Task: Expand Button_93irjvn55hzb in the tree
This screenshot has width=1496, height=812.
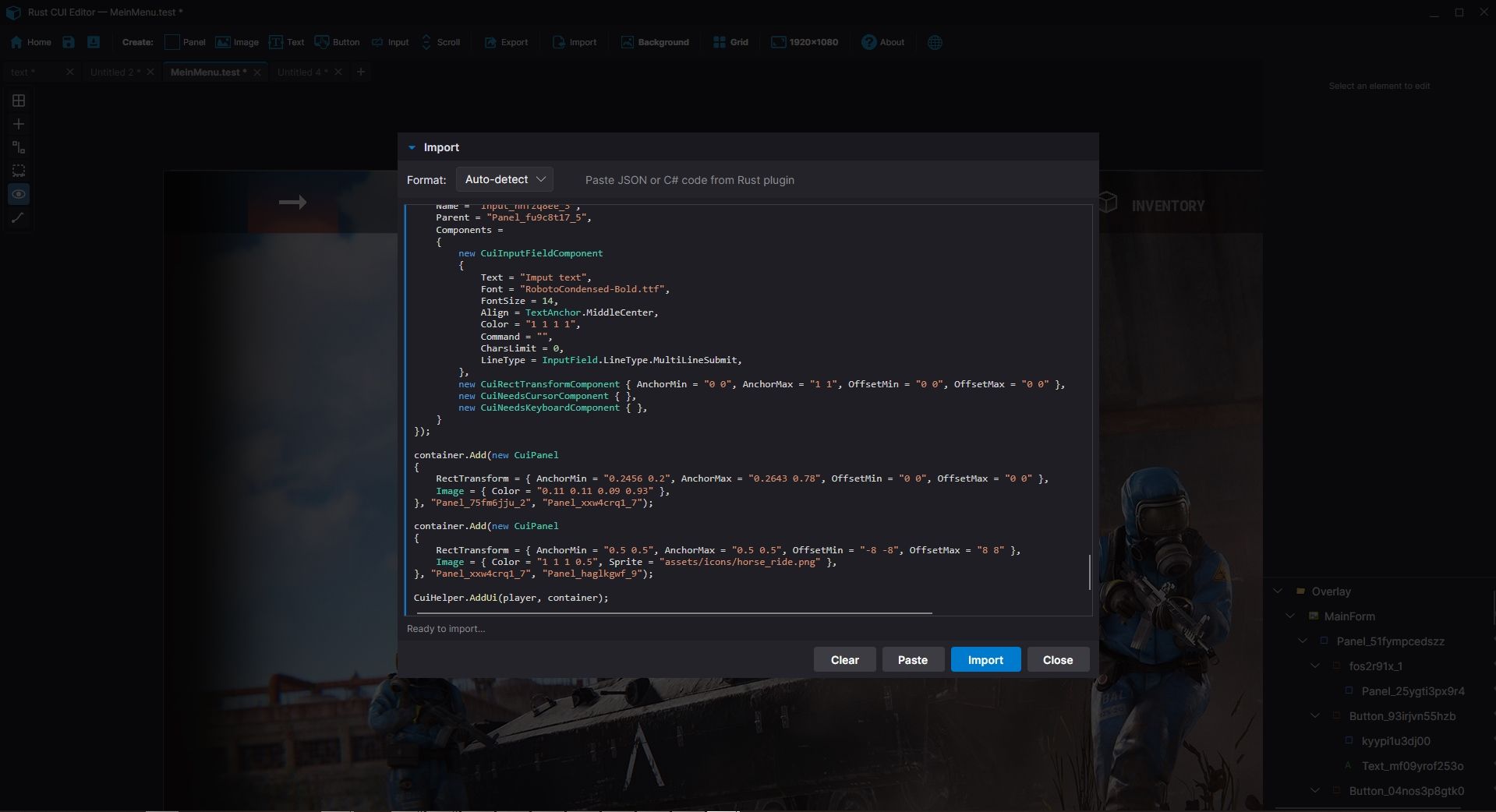Action: tap(1314, 716)
